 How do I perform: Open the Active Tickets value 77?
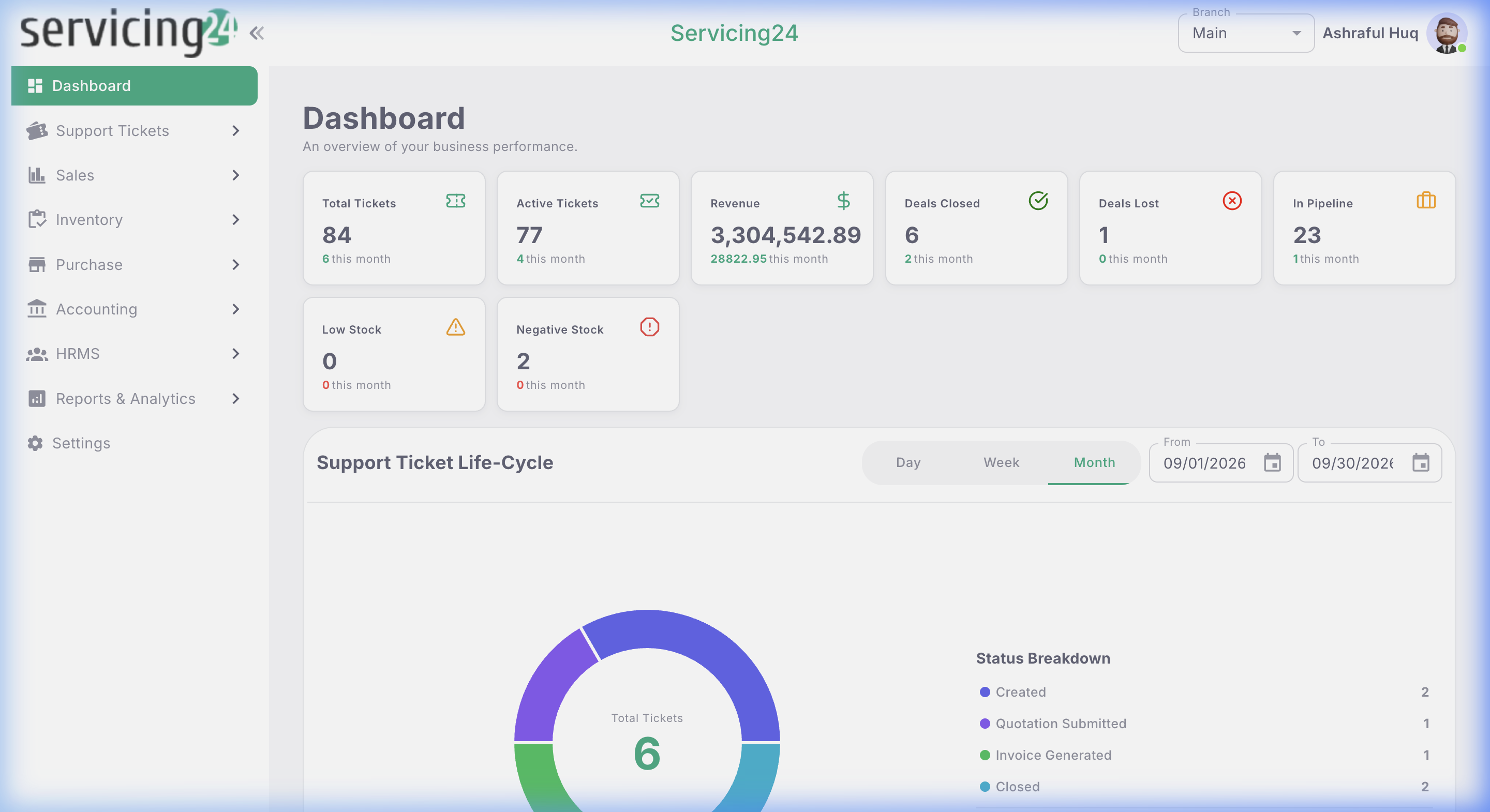coord(529,235)
